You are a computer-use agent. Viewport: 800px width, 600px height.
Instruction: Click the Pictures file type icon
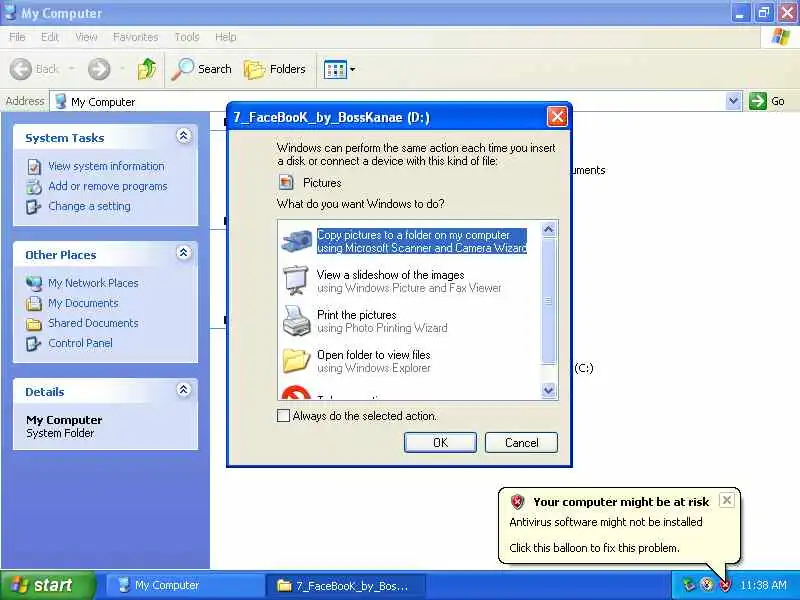286,182
